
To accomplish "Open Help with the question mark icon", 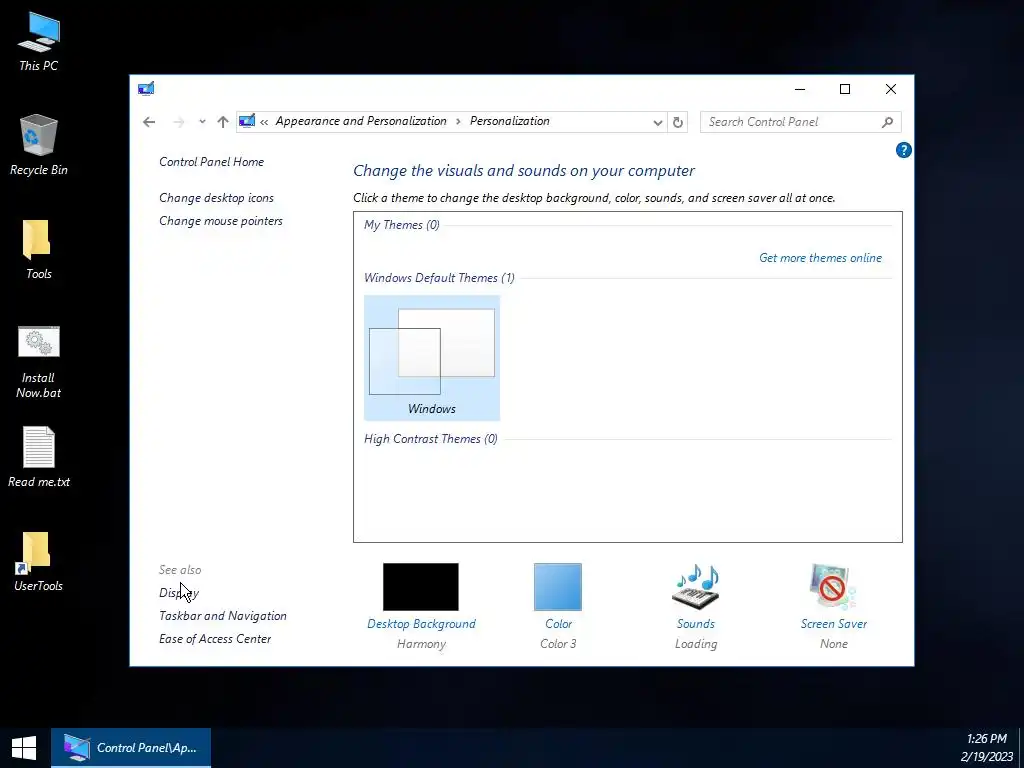I will [903, 150].
